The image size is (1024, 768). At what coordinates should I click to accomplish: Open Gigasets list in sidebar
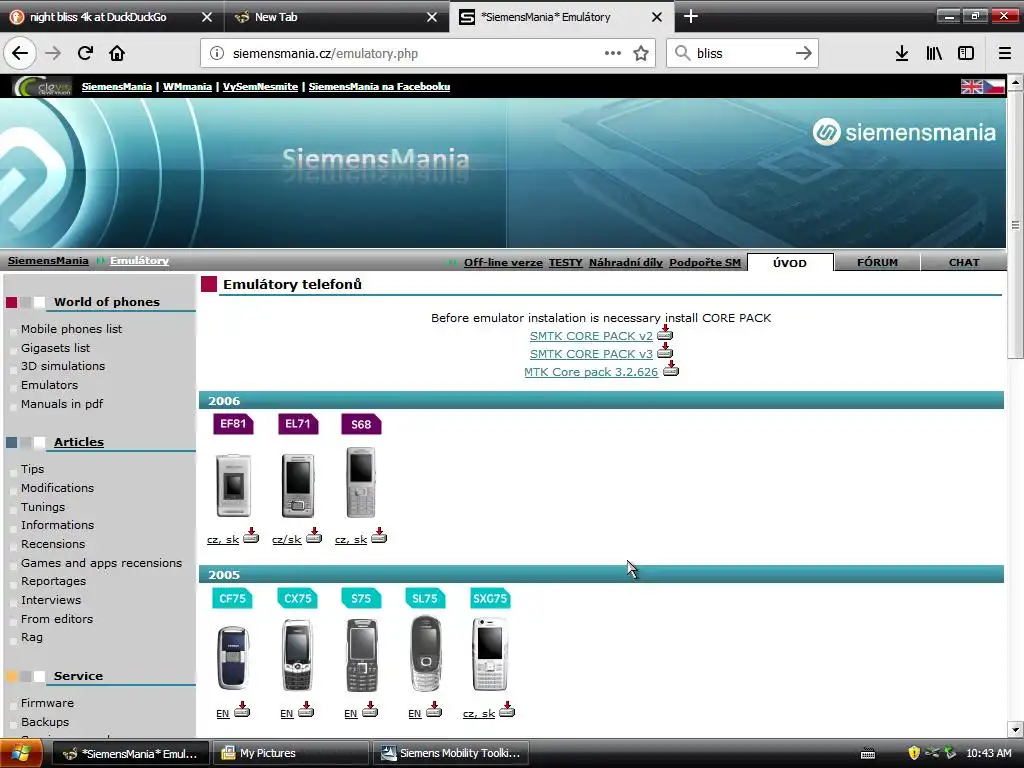tap(56, 347)
